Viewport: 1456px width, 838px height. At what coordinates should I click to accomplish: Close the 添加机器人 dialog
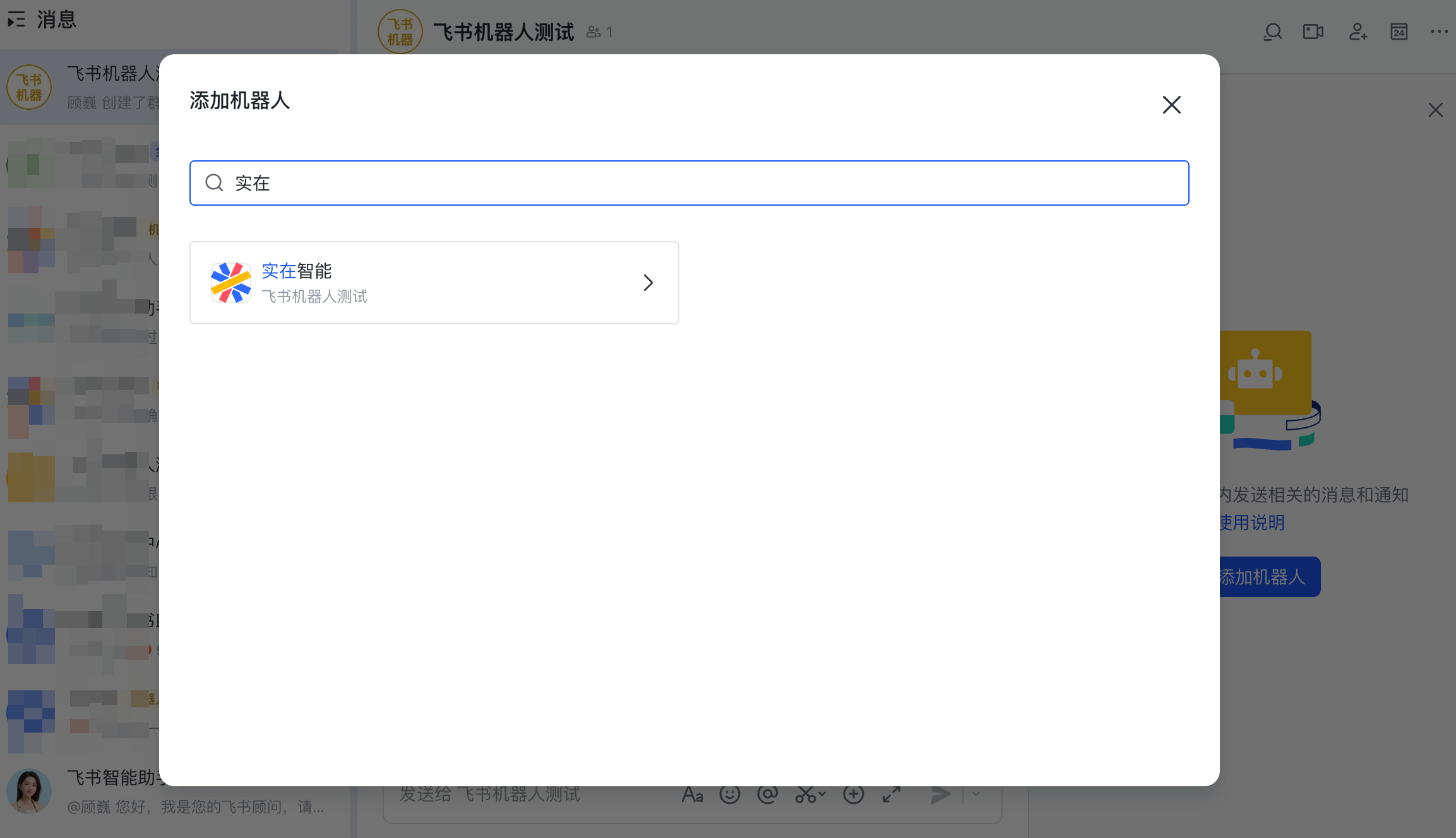tap(1172, 105)
